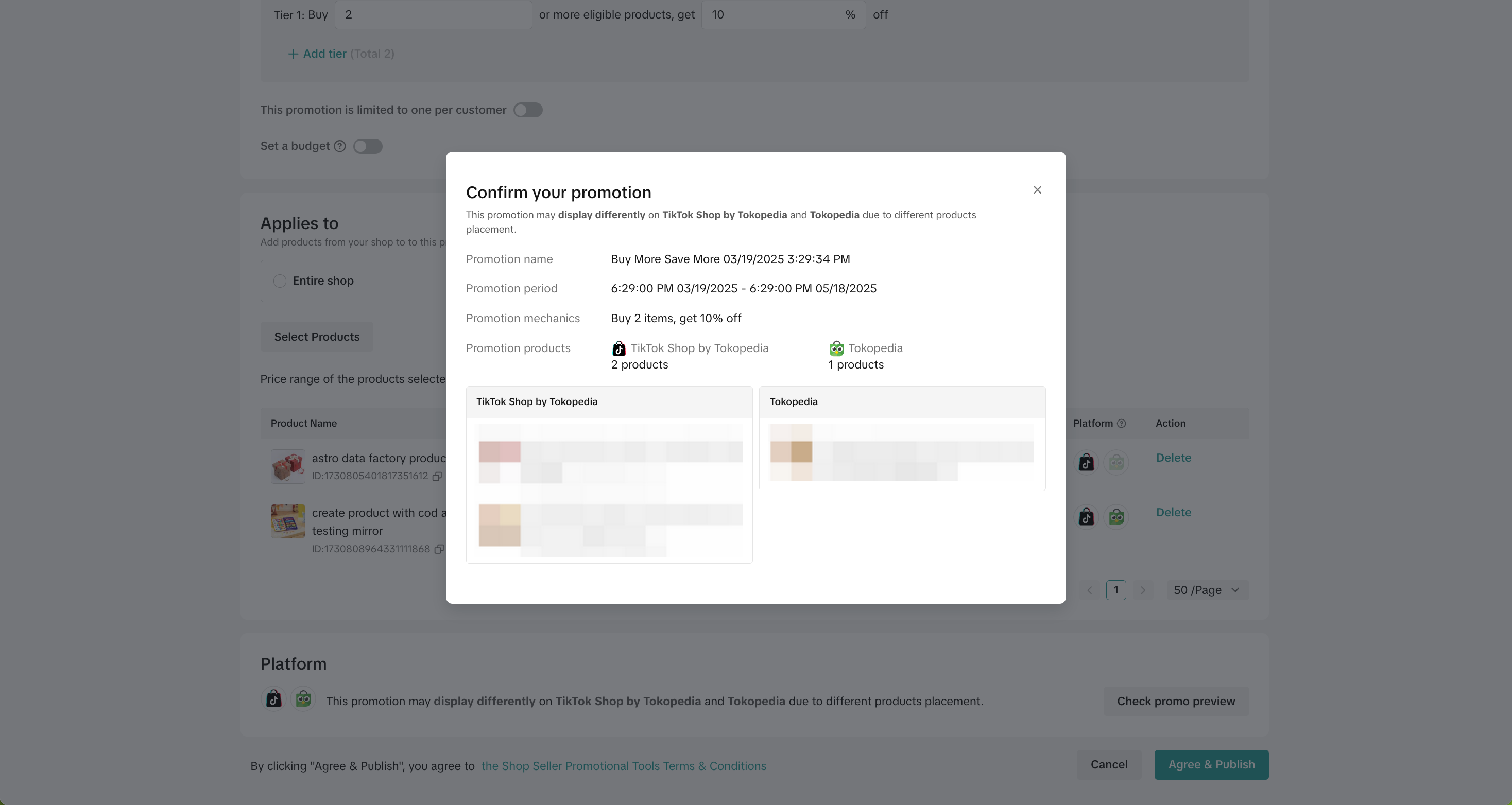The height and width of the screenshot is (805, 1512).
Task: Click Tokopedia platform icon for testing mirror product
Action: coord(1116,517)
